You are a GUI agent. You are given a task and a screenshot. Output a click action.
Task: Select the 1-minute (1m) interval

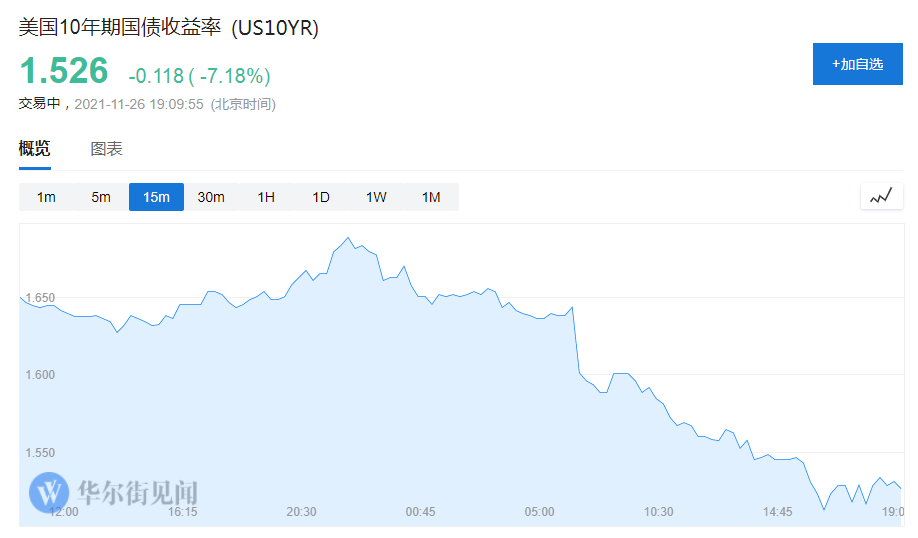[46, 197]
